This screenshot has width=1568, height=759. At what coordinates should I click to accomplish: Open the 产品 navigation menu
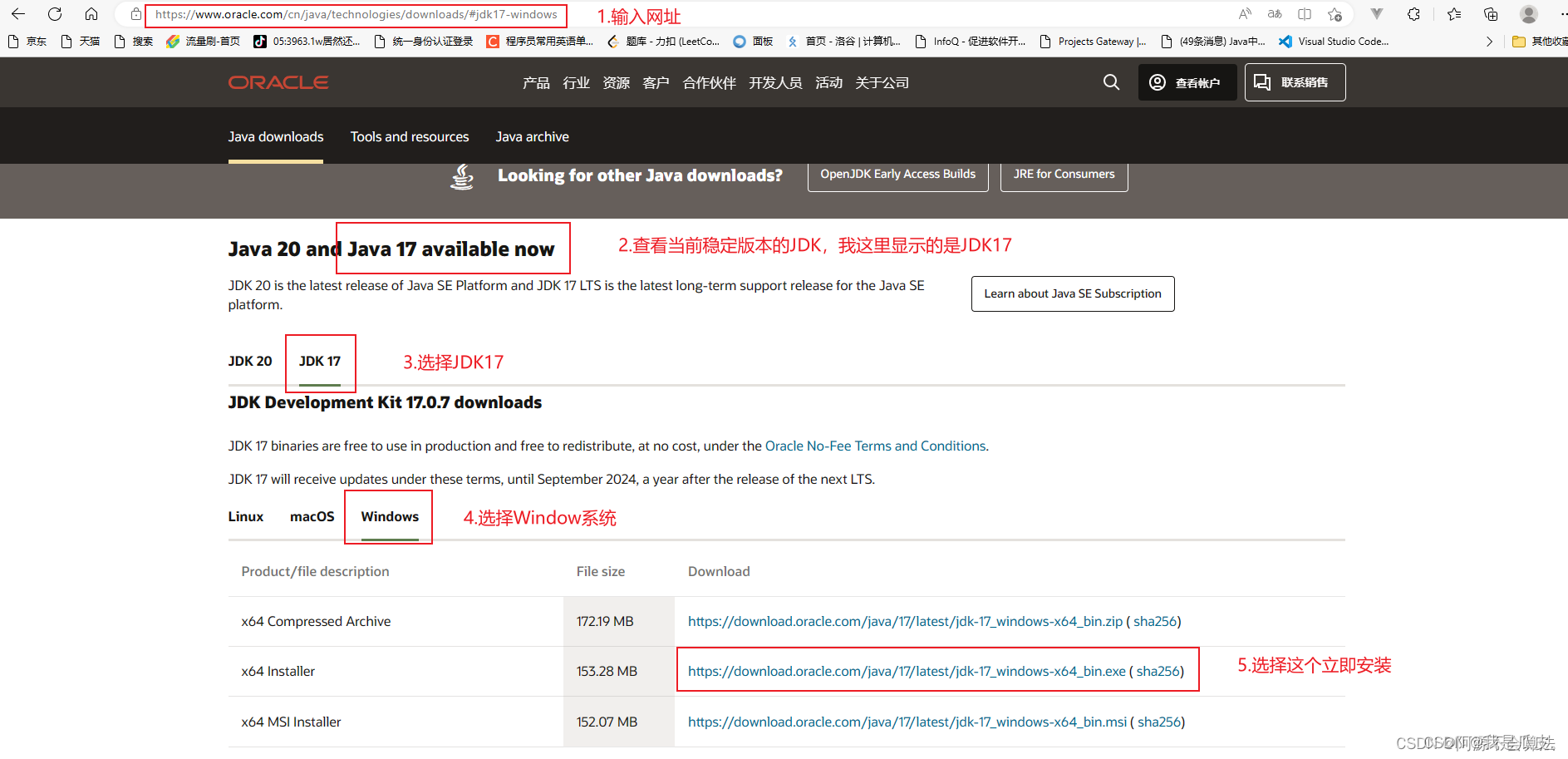point(536,82)
